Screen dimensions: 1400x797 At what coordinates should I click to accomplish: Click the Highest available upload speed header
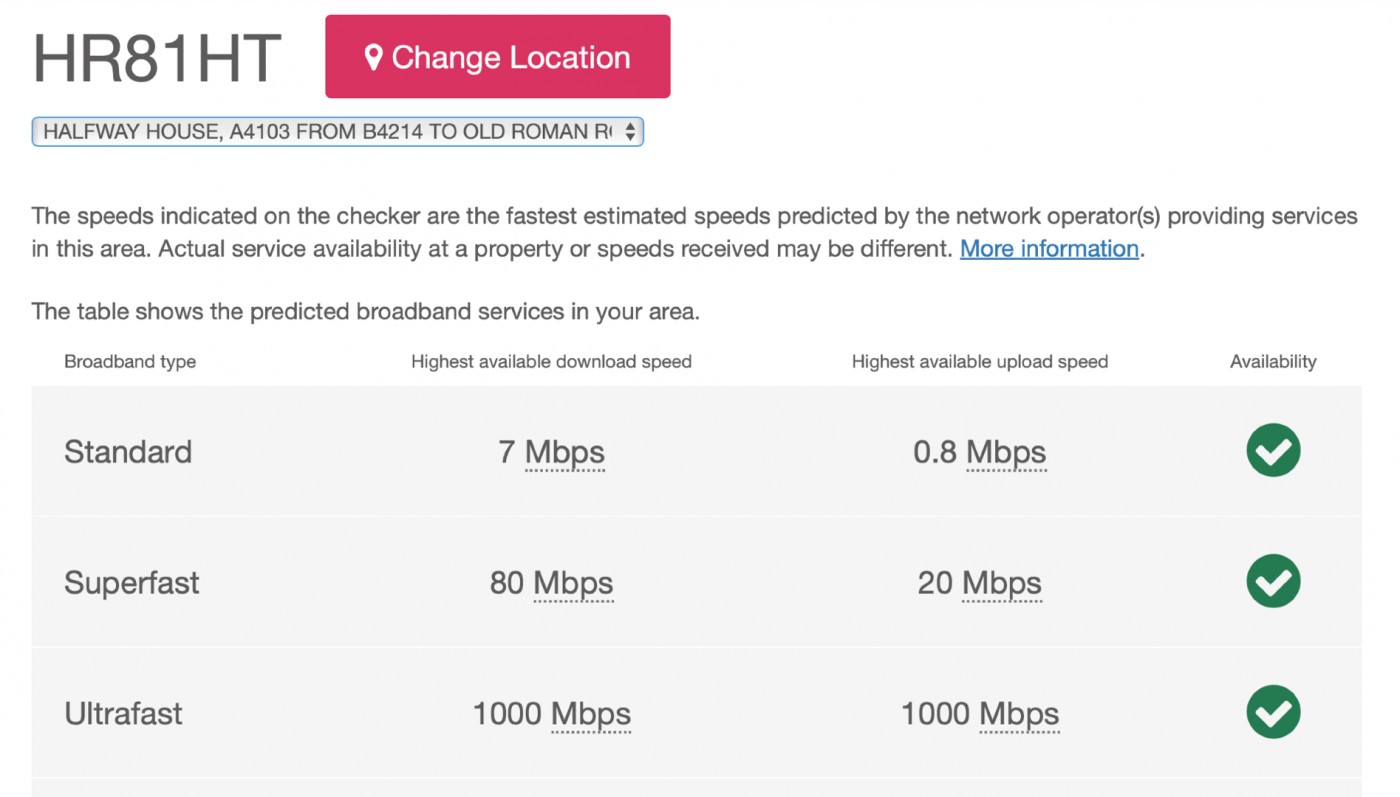pyautogui.click(x=980, y=362)
